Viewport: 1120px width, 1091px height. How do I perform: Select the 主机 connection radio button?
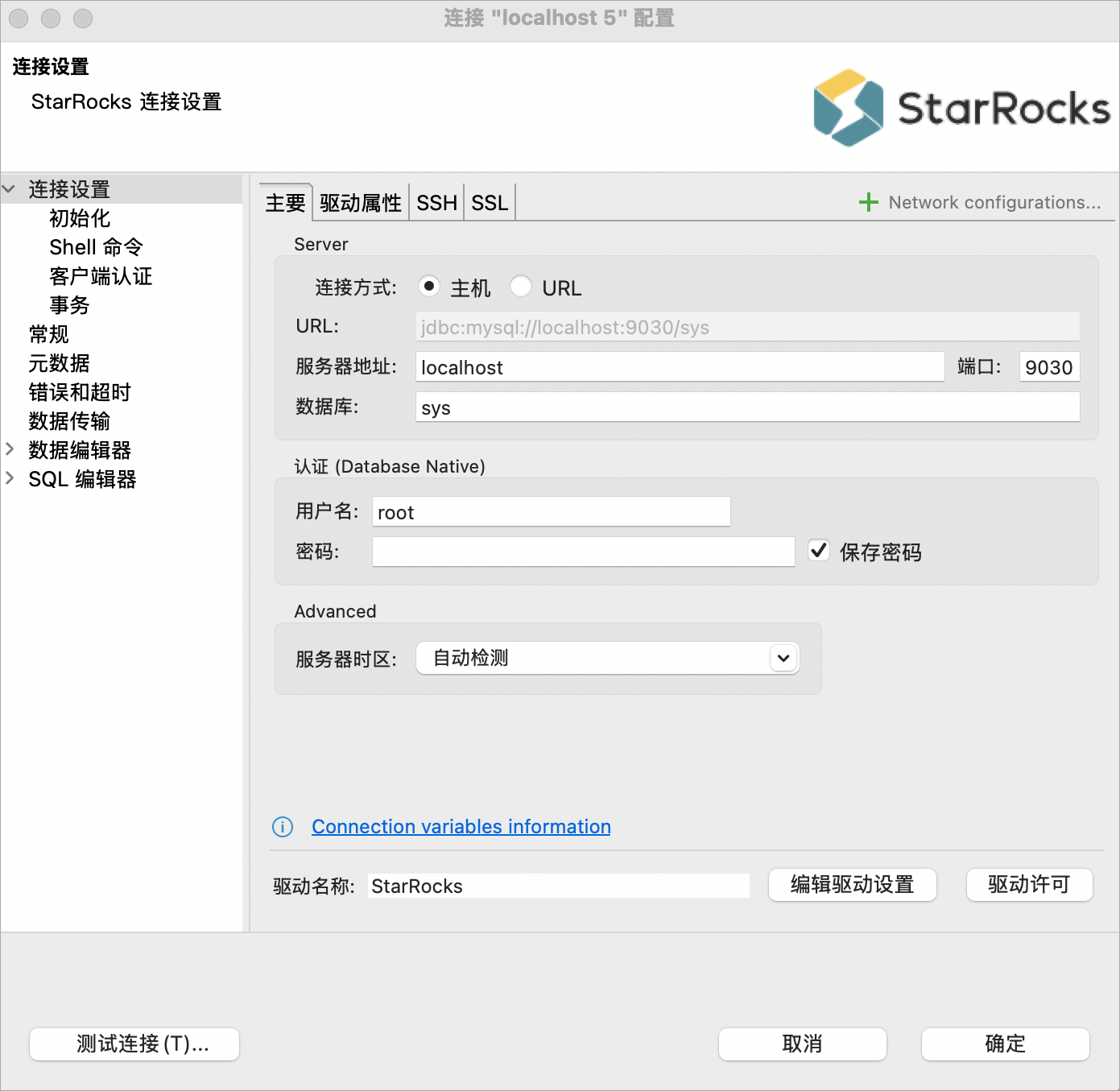click(x=429, y=286)
